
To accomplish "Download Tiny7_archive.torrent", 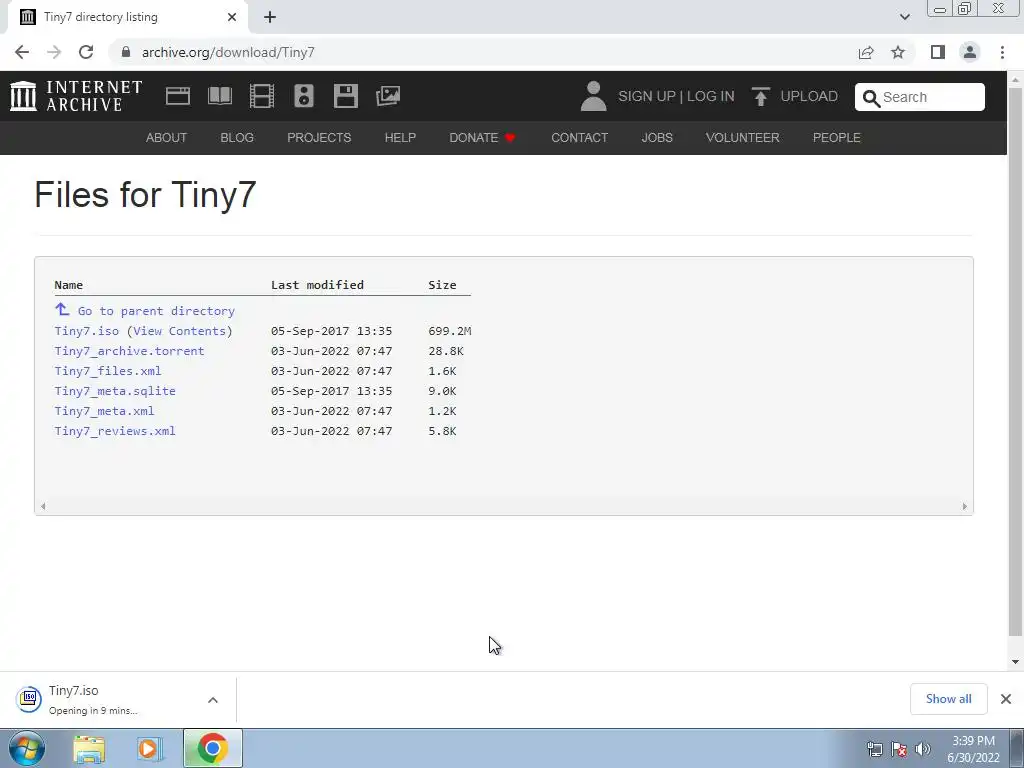I will click(x=129, y=351).
